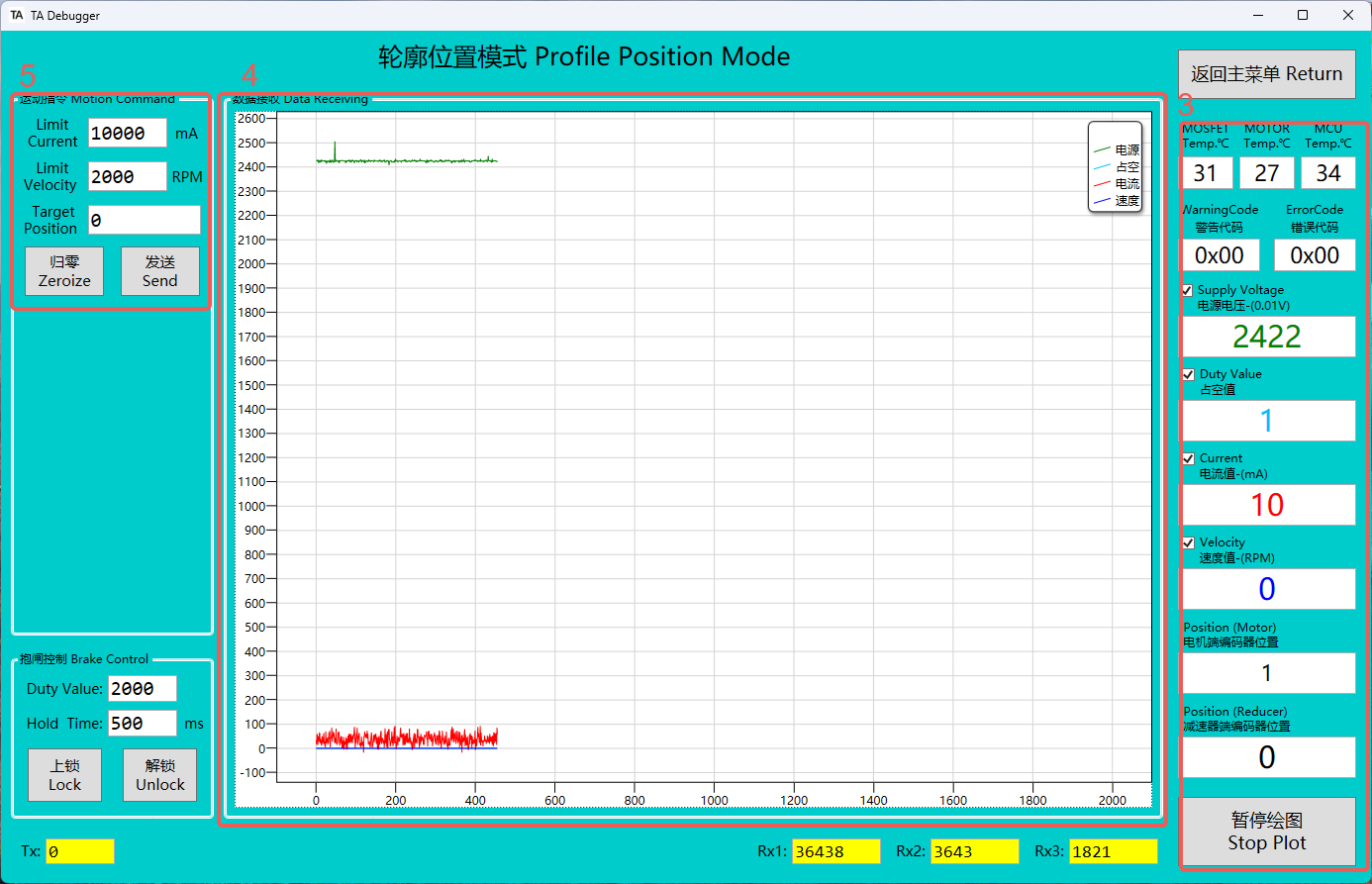
Task: Edit the brake Duty Value field
Action: point(143,688)
